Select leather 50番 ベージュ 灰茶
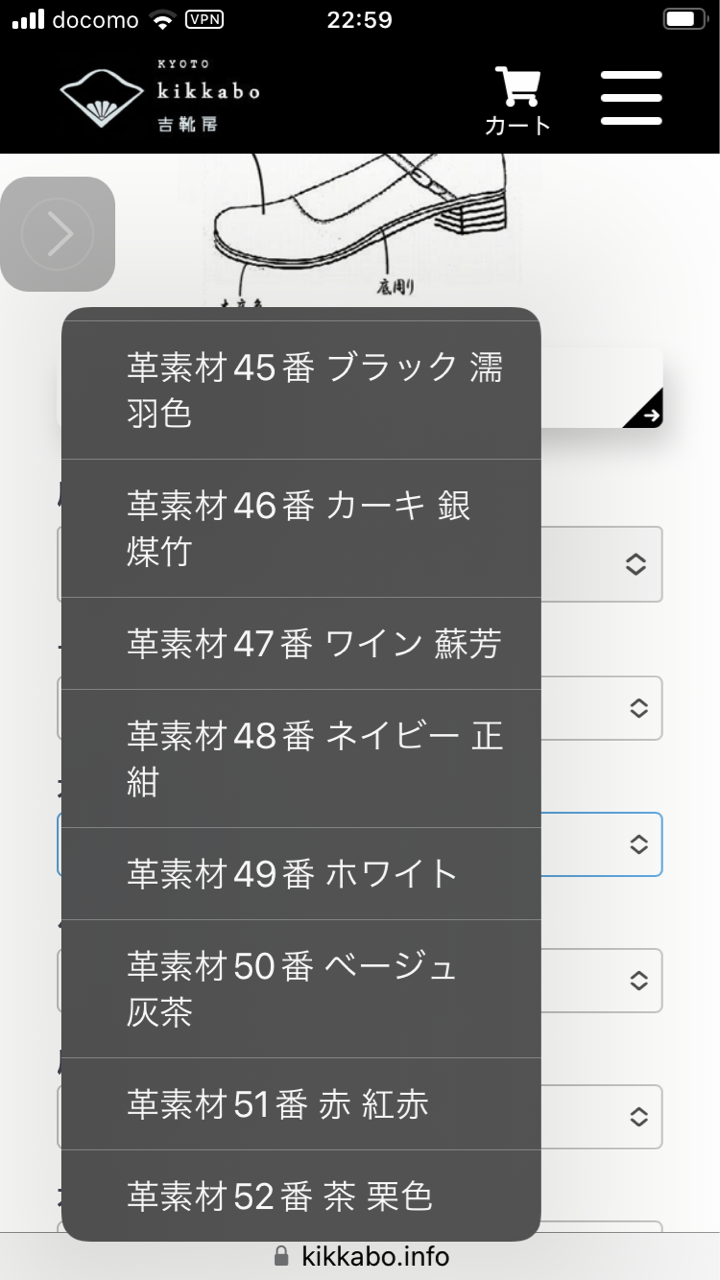The image size is (720, 1280). (300, 988)
